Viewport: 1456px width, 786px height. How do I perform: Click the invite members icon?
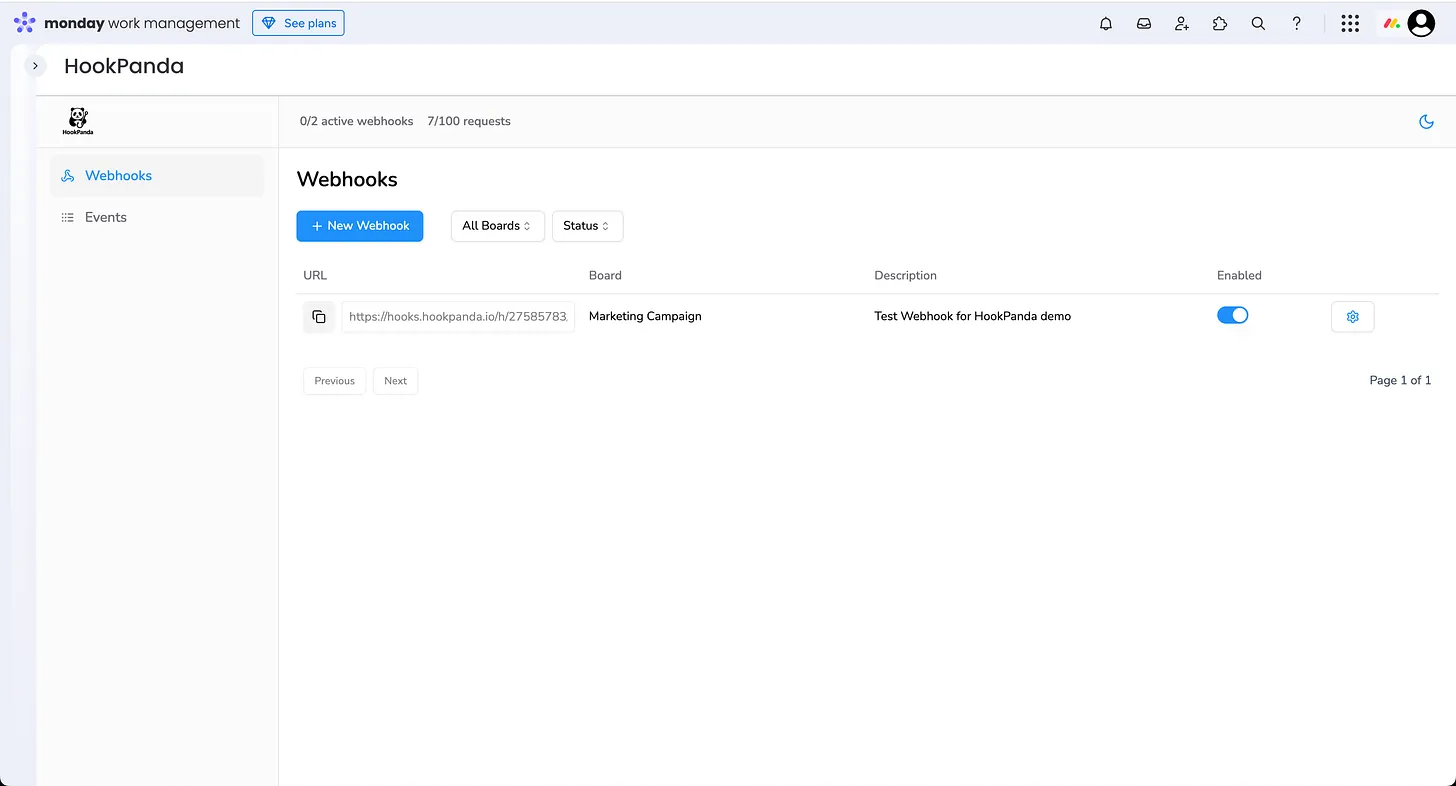[1181, 24]
